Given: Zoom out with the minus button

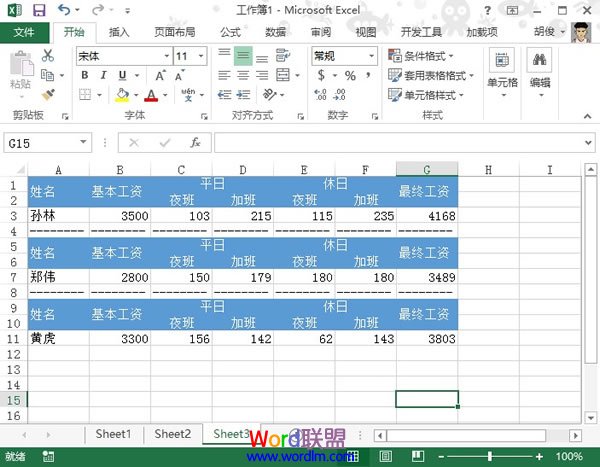Looking at the screenshot, I should (x=441, y=456).
